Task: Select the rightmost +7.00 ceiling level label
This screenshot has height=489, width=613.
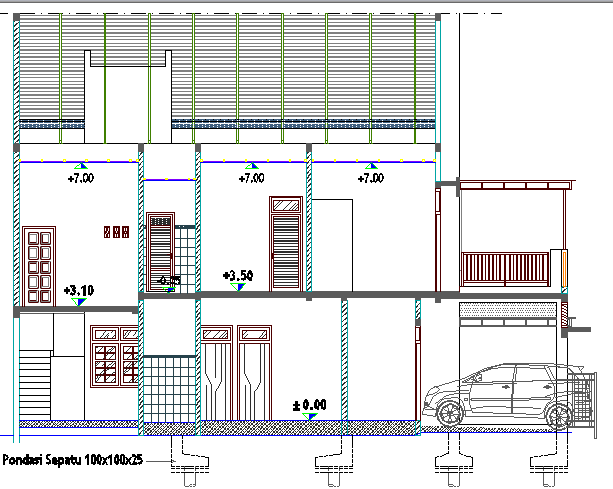Action: click(x=370, y=178)
